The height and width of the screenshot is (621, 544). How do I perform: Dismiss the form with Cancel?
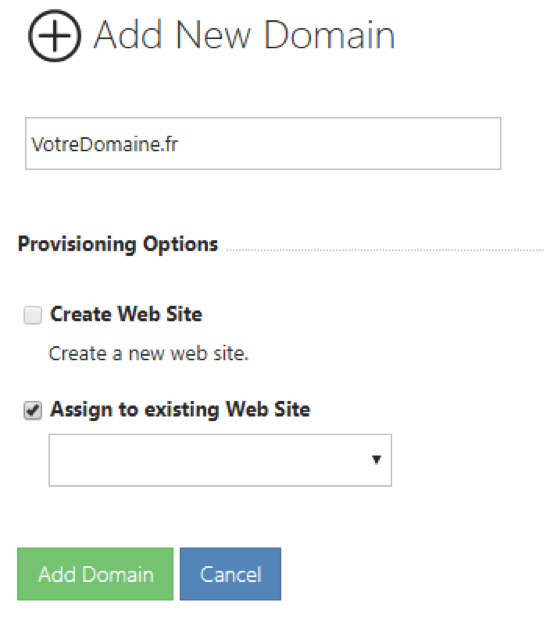(x=230, y=574)
